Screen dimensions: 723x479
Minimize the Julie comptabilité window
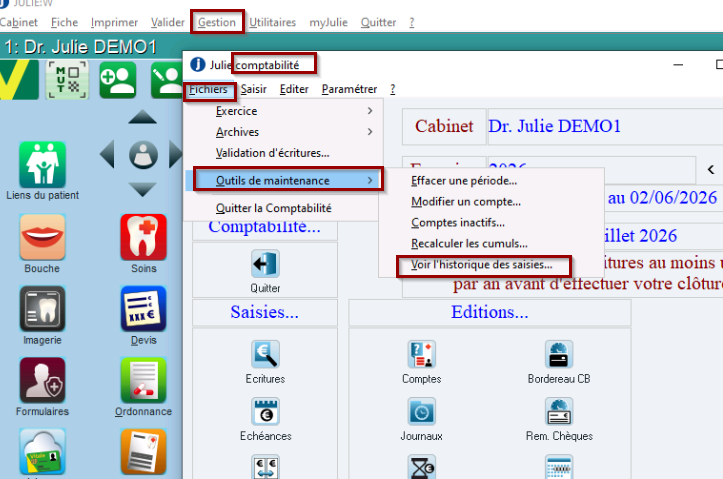678,65
